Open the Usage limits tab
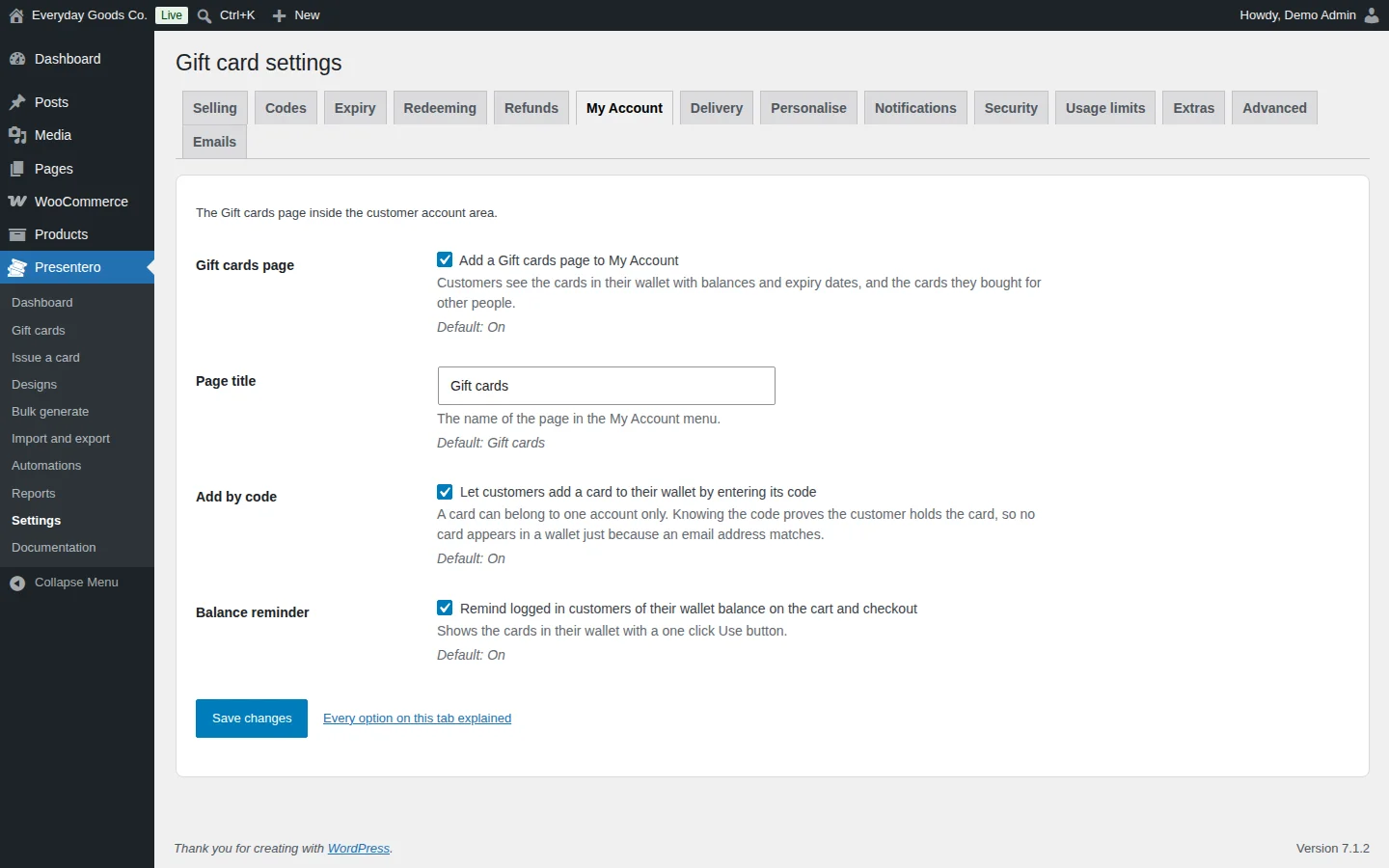This screenshot has height=868, width=1389. coord(1105,108)
